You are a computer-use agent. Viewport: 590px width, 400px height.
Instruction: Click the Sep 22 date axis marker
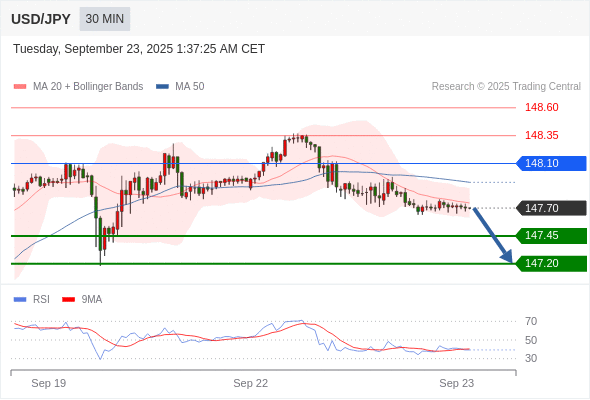coord(251,383)
